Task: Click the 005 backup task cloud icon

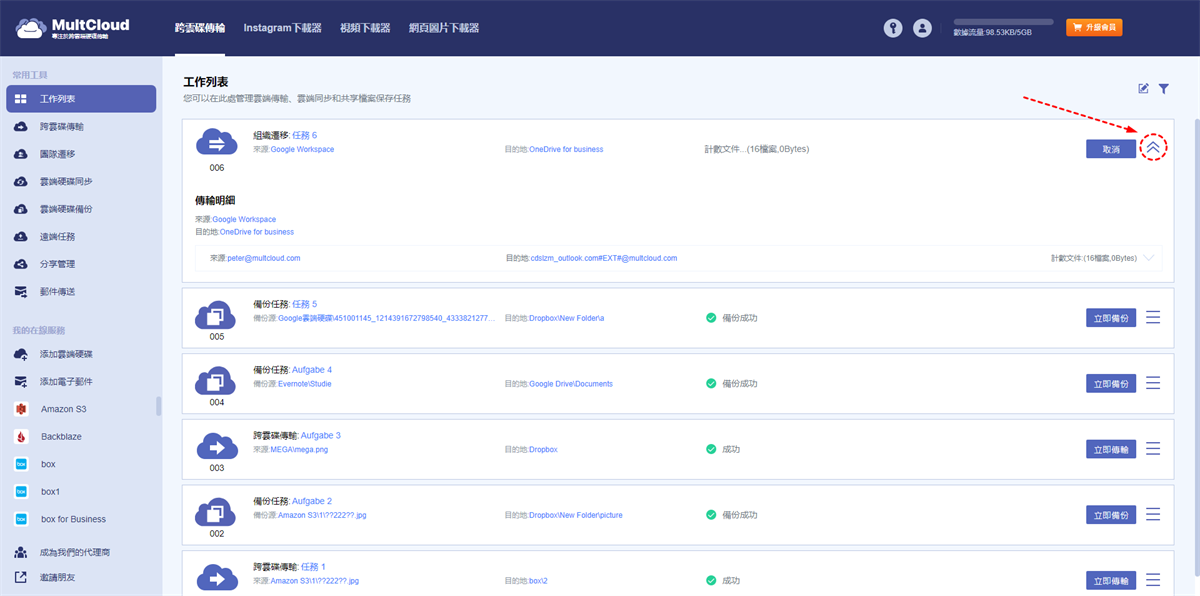Action: pyautogui.click(x=216, y=316)
